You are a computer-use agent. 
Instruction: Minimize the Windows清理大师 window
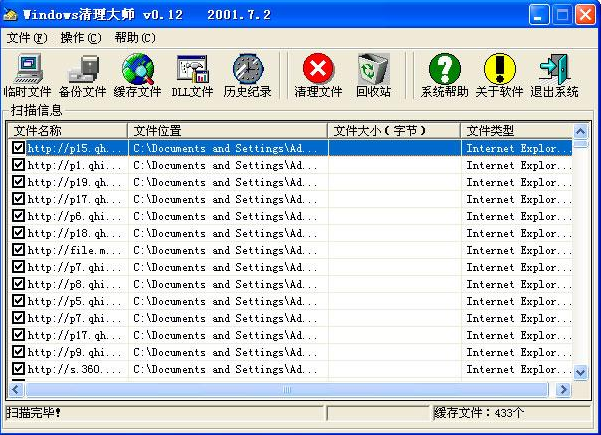pos(539,15)
